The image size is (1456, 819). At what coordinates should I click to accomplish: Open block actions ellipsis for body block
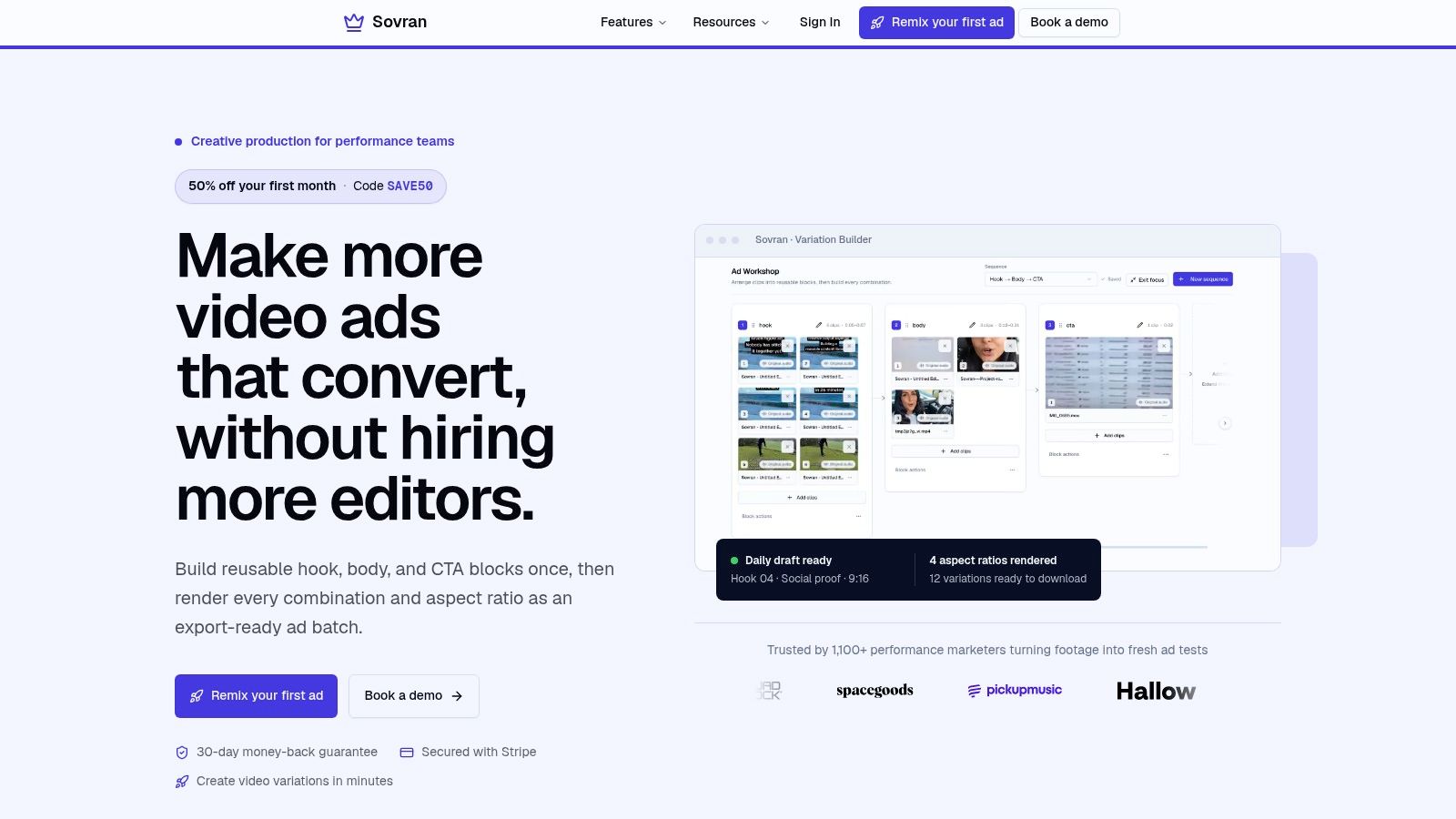point(1012,470)
